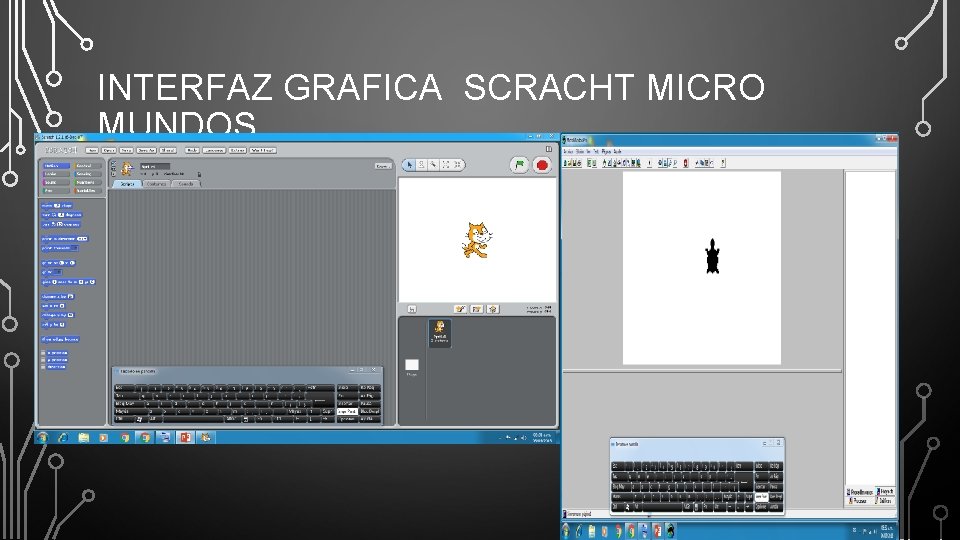Viewport: 960px width, 540px height.
Task: Open point towards block dropdown
Action: 74,248
